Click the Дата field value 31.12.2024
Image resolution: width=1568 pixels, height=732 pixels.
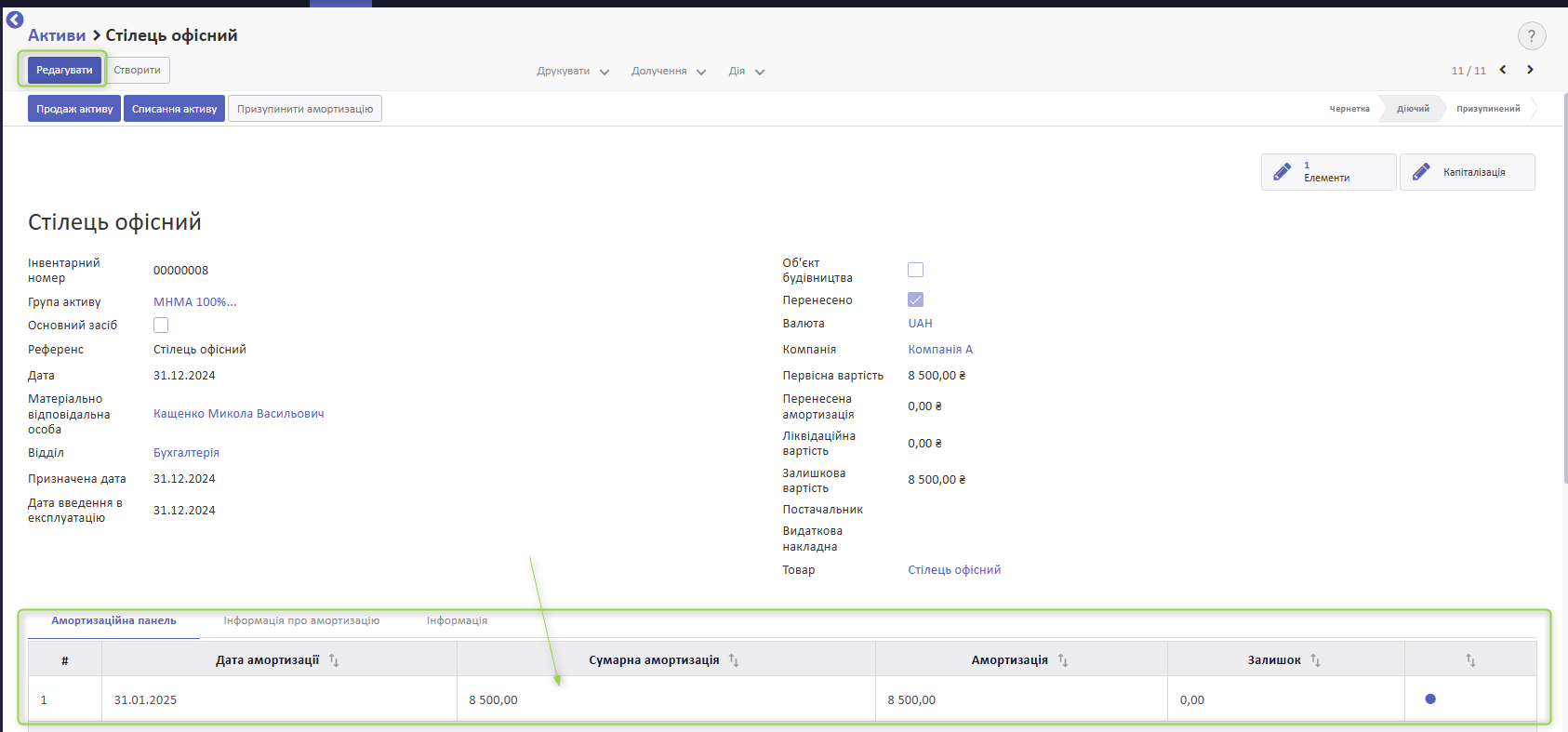click(184, 376)
